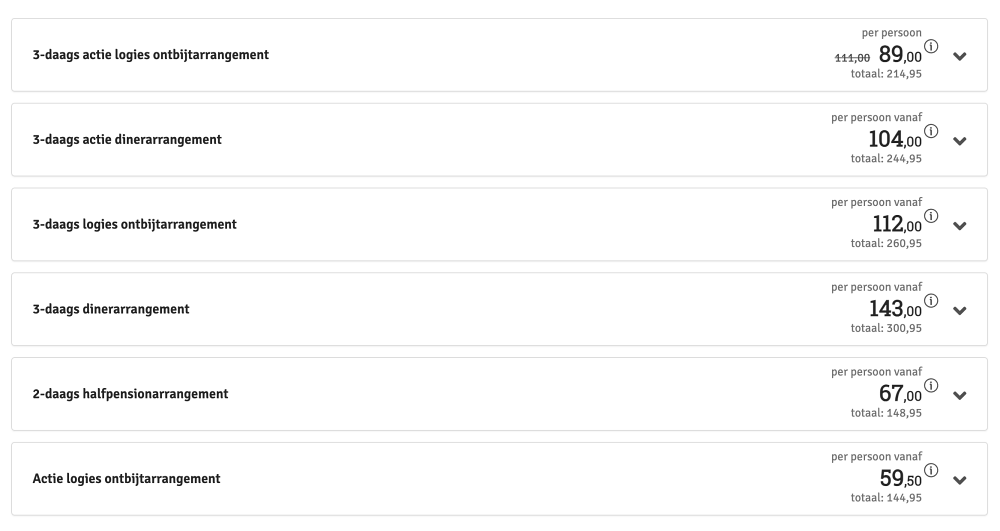Viewport: 1000px width, 531px height.
Task: Expand 3-daags dinerarrangement chevron
Action: pos(960,310)
